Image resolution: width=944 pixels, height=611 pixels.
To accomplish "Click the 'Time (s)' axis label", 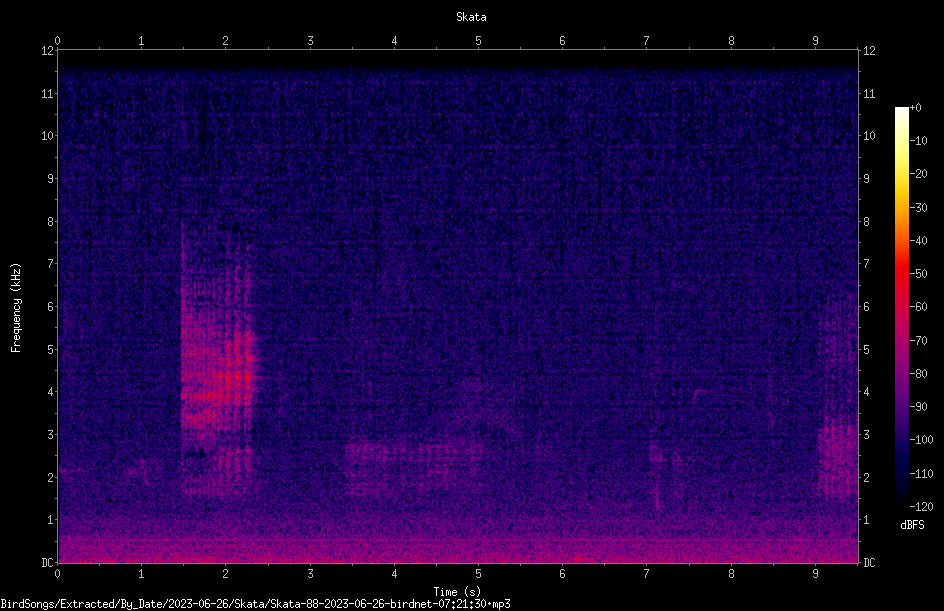I will tap(458, 592).
